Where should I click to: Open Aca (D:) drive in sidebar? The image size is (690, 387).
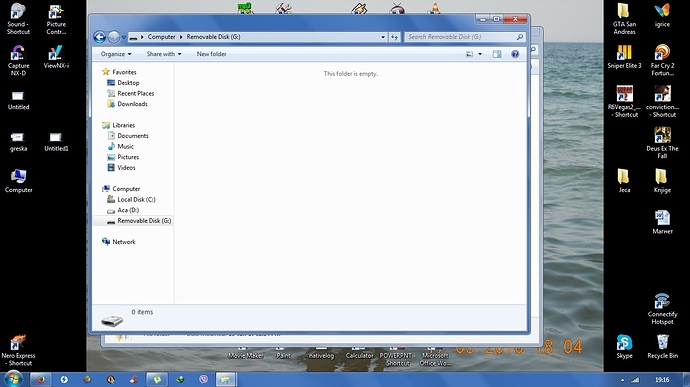click(x=128, y=210)
